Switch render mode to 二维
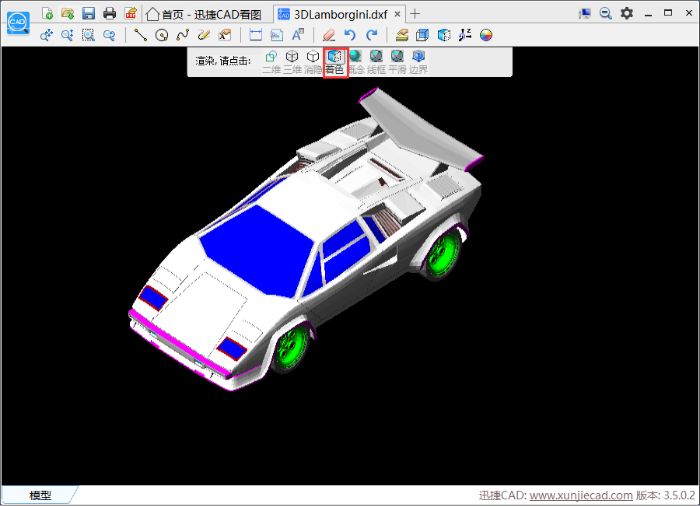Image resolution: width=700 pixels, height=506 pixels. [x=271, y=62]
